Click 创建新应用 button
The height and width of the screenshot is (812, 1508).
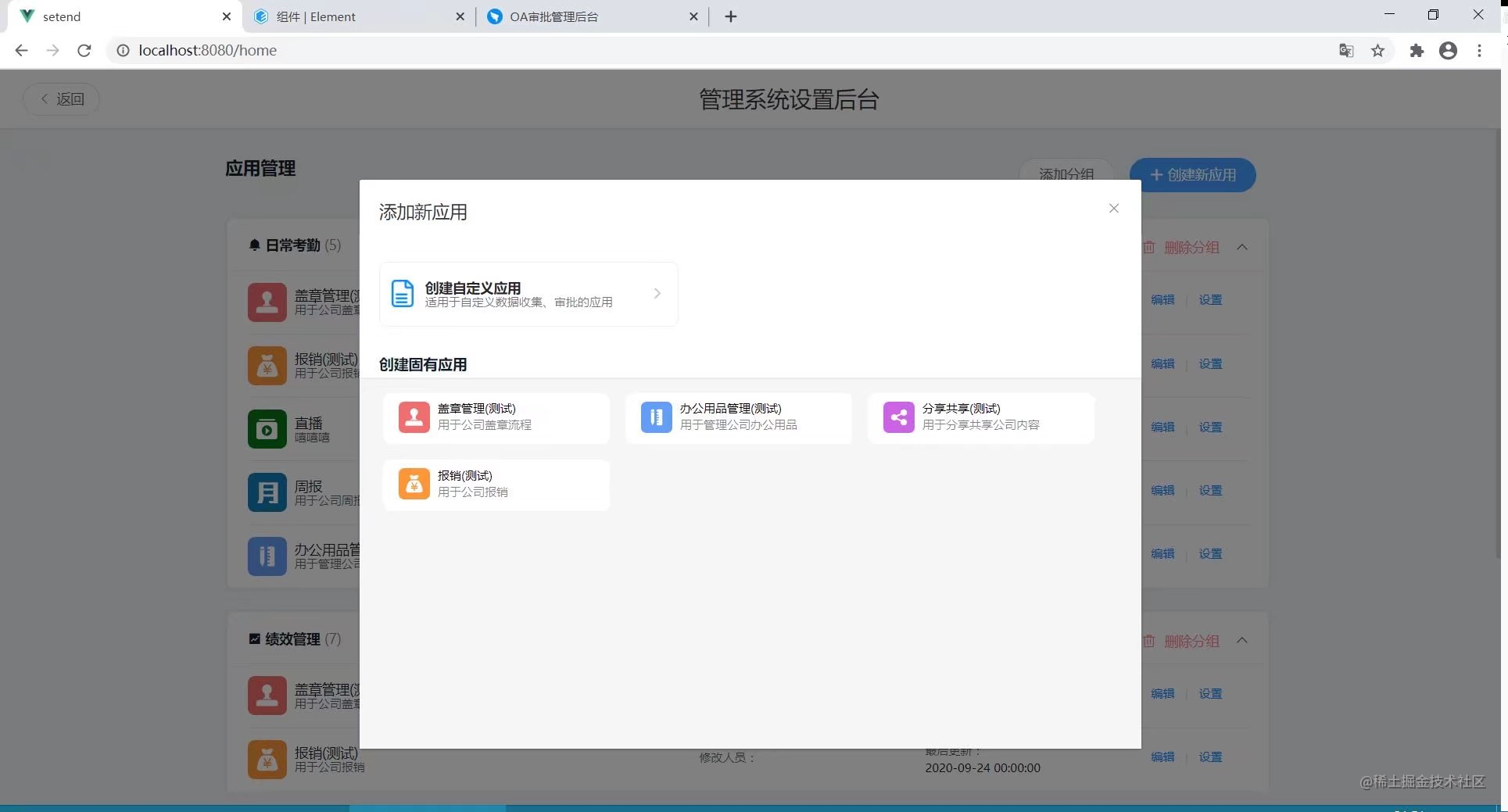coord(1193,175)
